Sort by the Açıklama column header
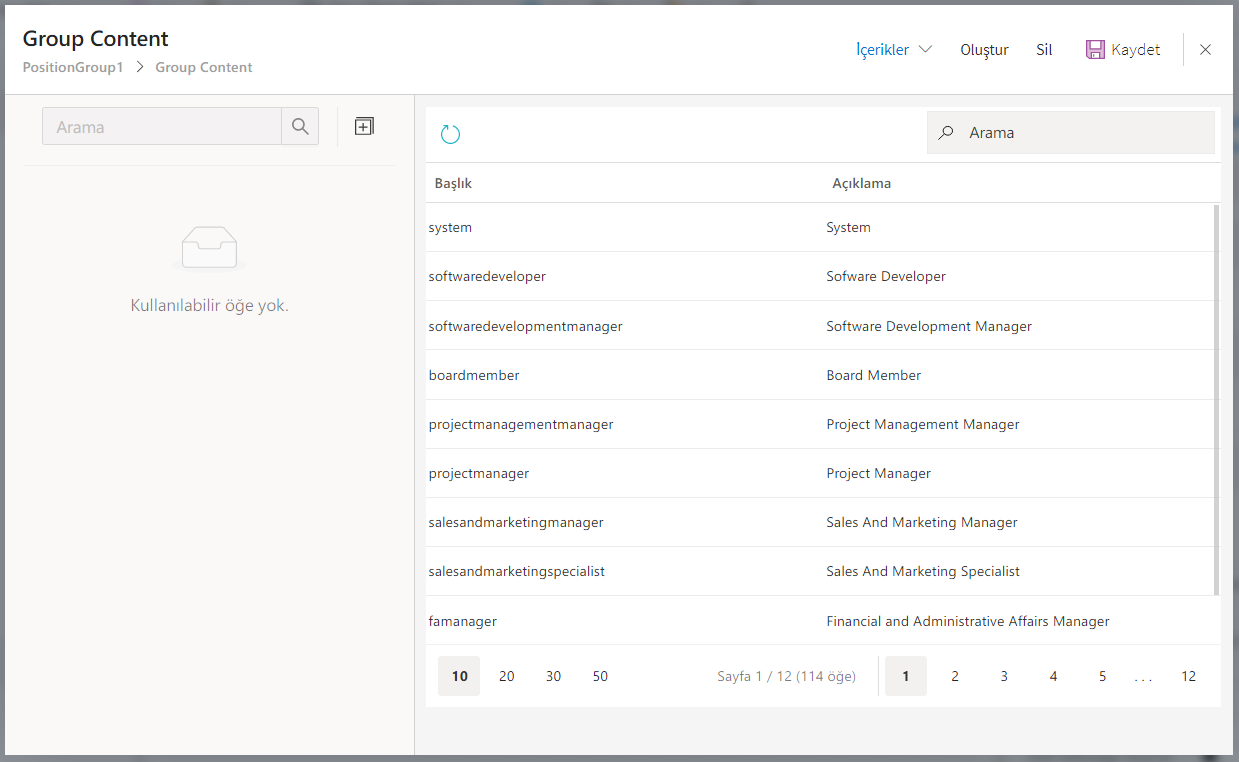 pos(861,184)
